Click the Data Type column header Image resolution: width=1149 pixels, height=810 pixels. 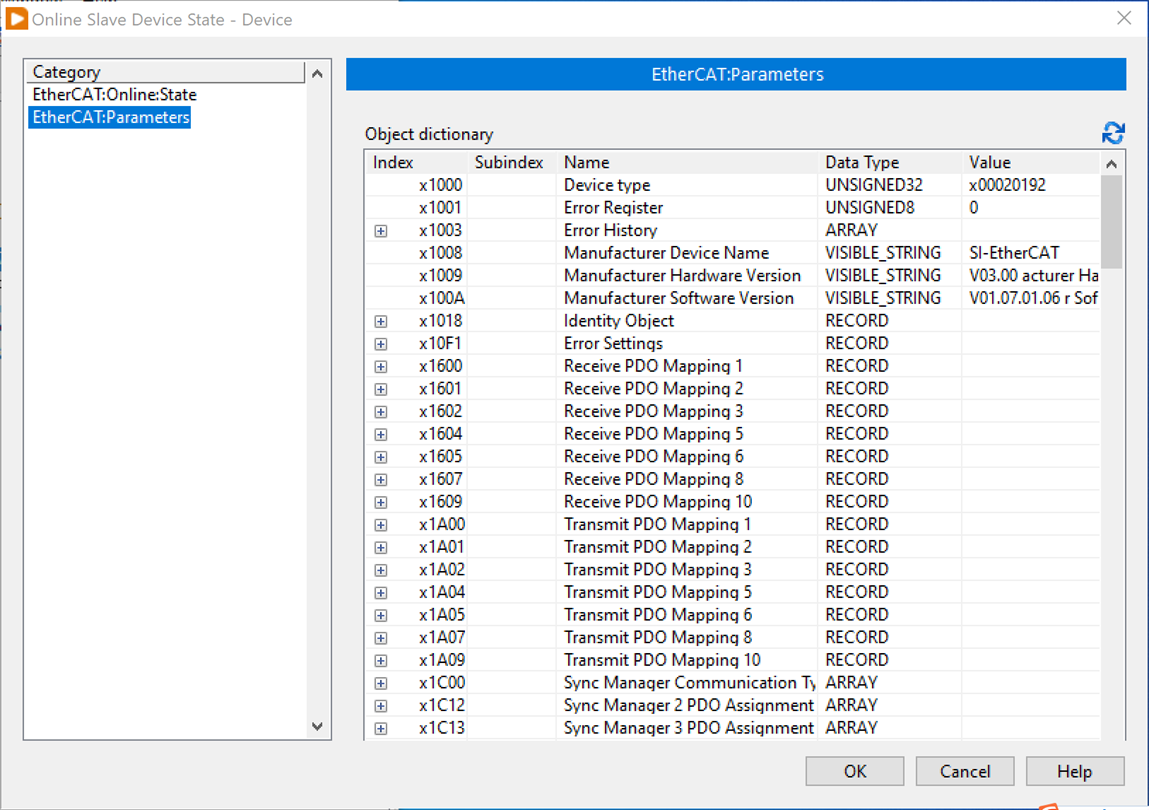coord(890,162)
